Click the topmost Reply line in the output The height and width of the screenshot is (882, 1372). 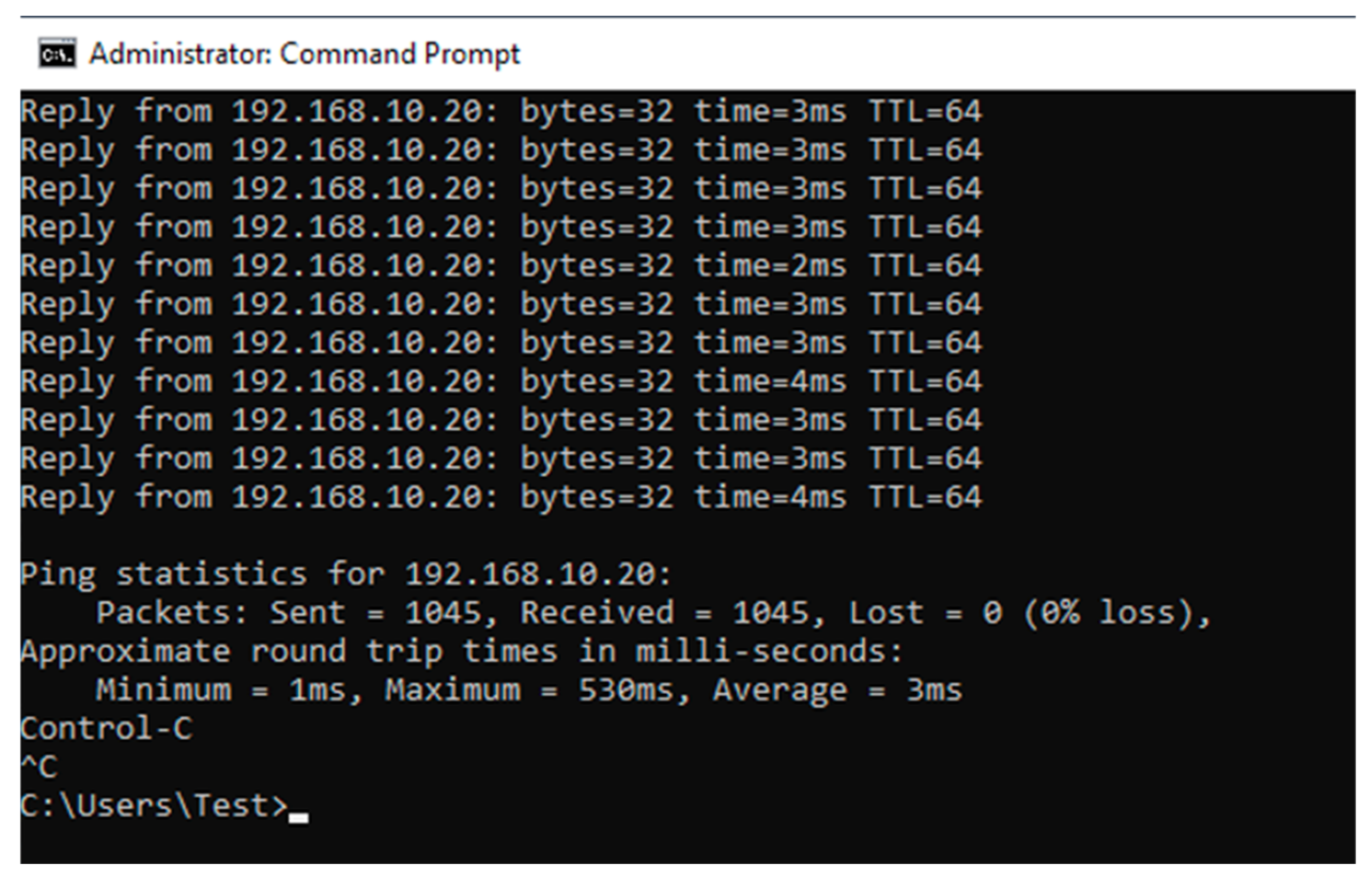tap(501, 112)
